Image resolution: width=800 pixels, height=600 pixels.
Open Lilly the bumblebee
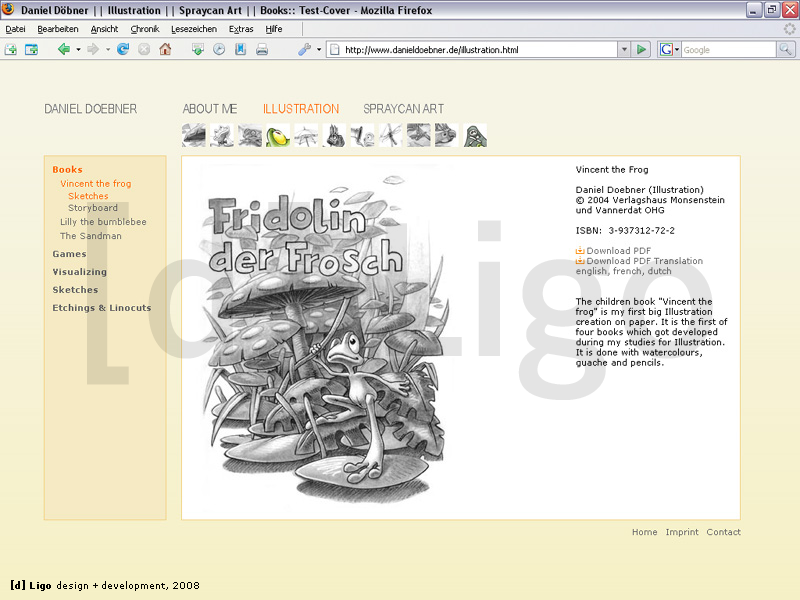pyautogui.click(x=103, y=222)
